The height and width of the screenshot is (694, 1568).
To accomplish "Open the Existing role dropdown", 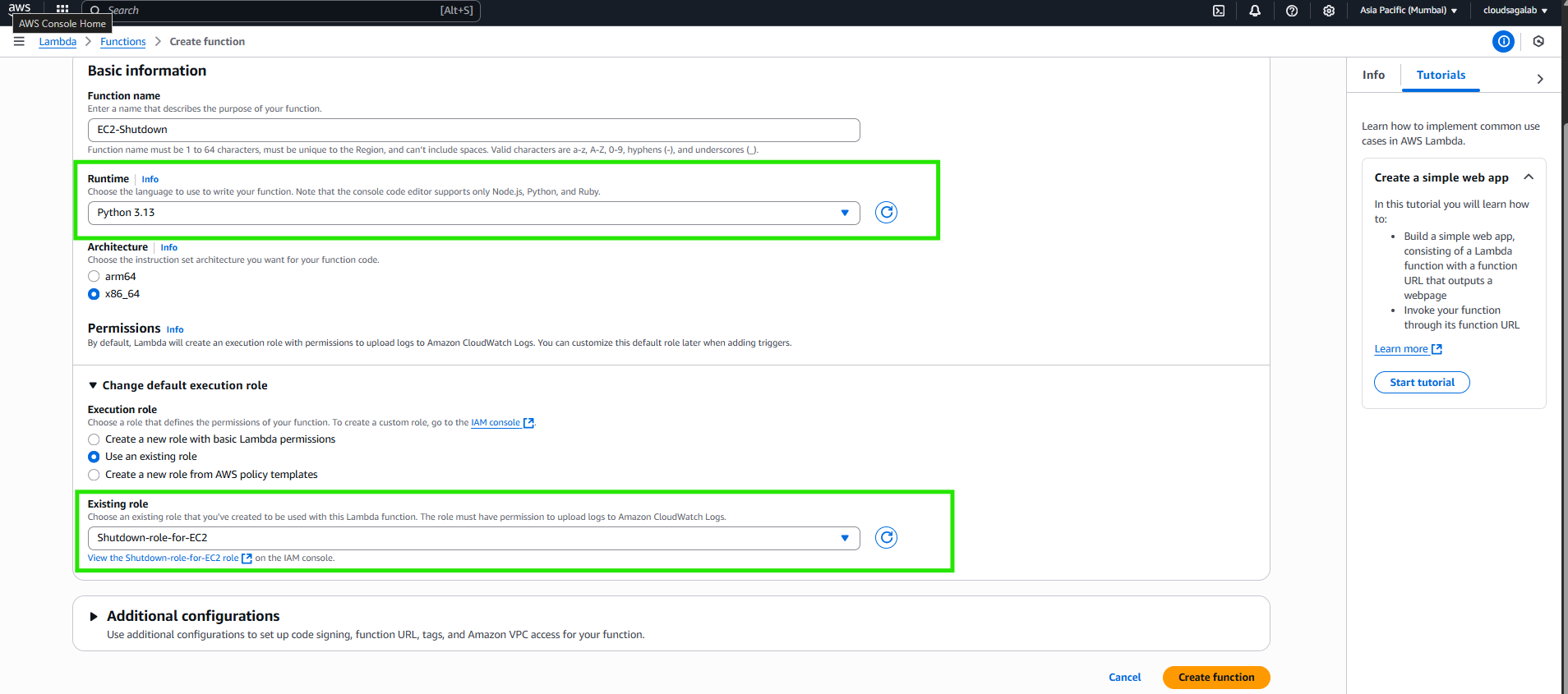I will click(473, 538).
